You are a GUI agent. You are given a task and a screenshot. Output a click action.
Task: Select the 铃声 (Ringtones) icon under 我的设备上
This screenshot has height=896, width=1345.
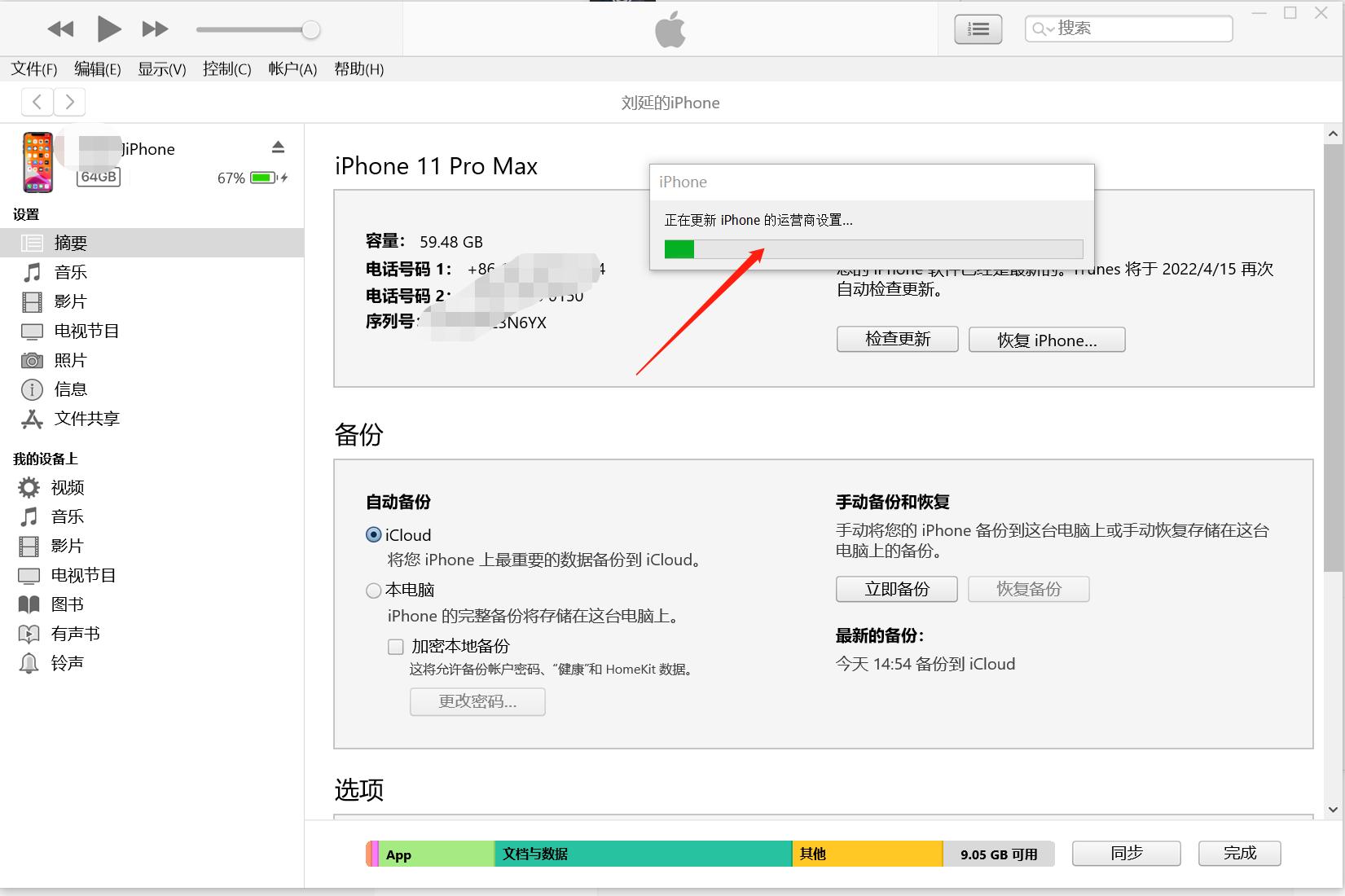pos(29,662)
